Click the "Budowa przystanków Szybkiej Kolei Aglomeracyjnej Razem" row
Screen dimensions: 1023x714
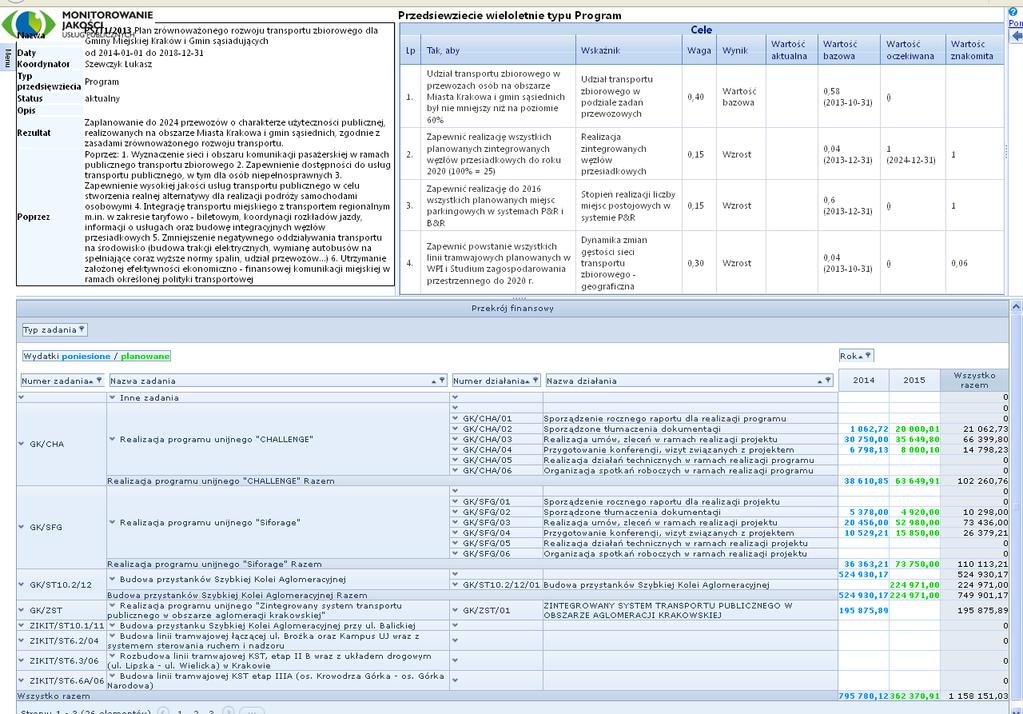coord(237,595)
